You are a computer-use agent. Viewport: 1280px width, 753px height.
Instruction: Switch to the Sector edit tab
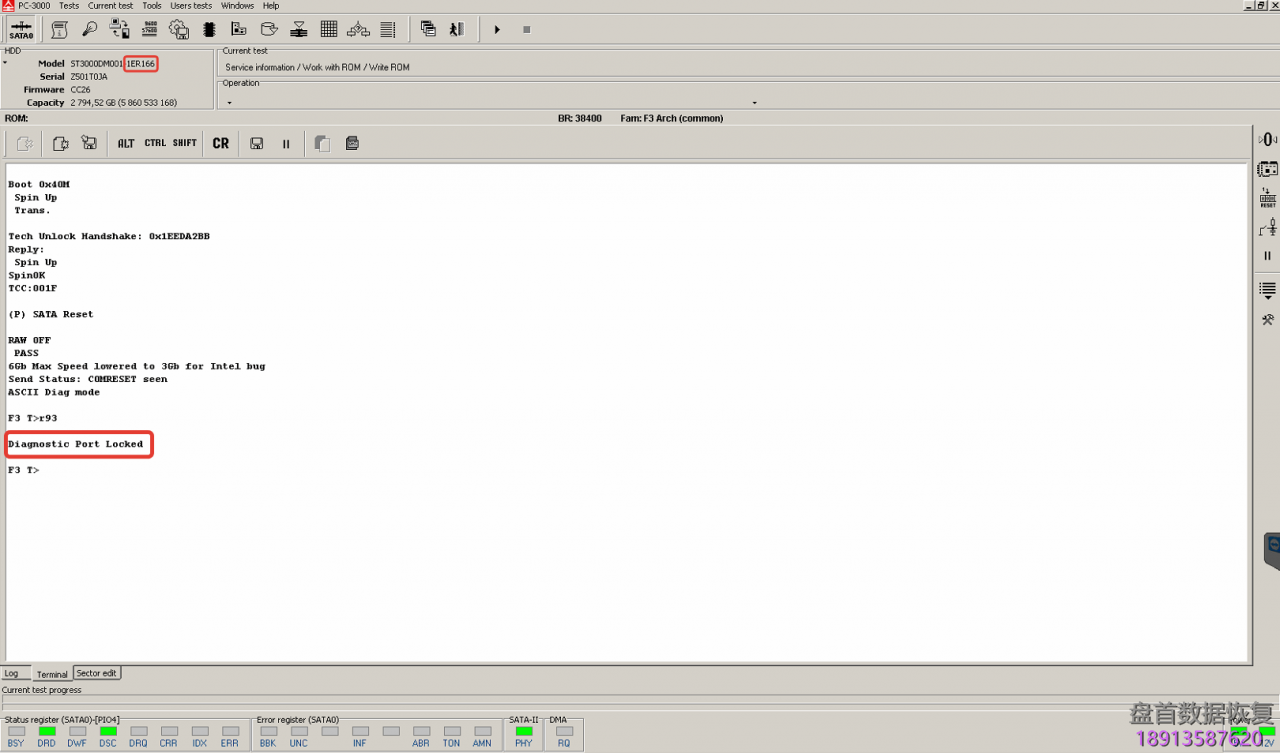tap(97, 674)
